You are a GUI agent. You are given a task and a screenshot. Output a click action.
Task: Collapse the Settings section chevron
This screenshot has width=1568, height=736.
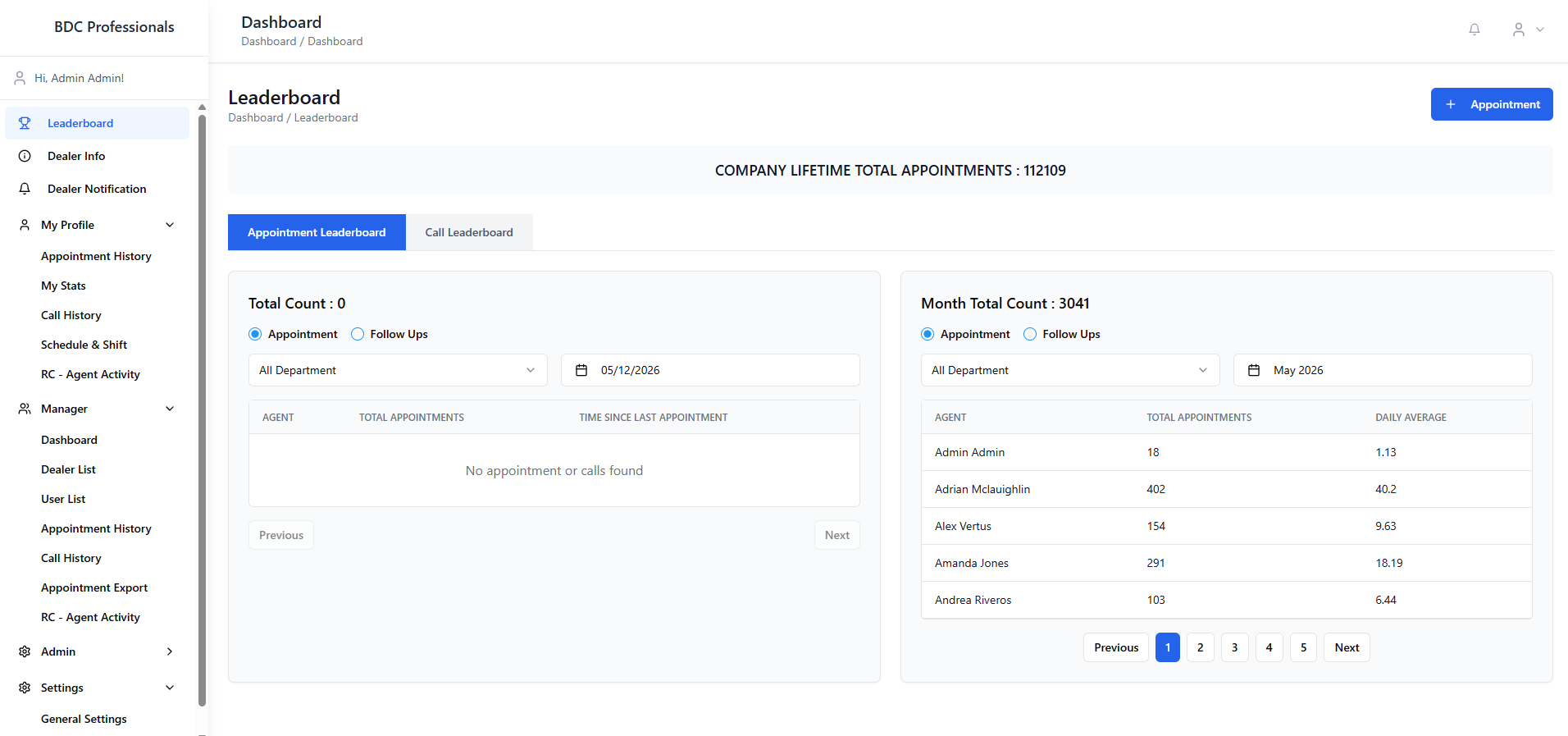[x=170, y=688]
